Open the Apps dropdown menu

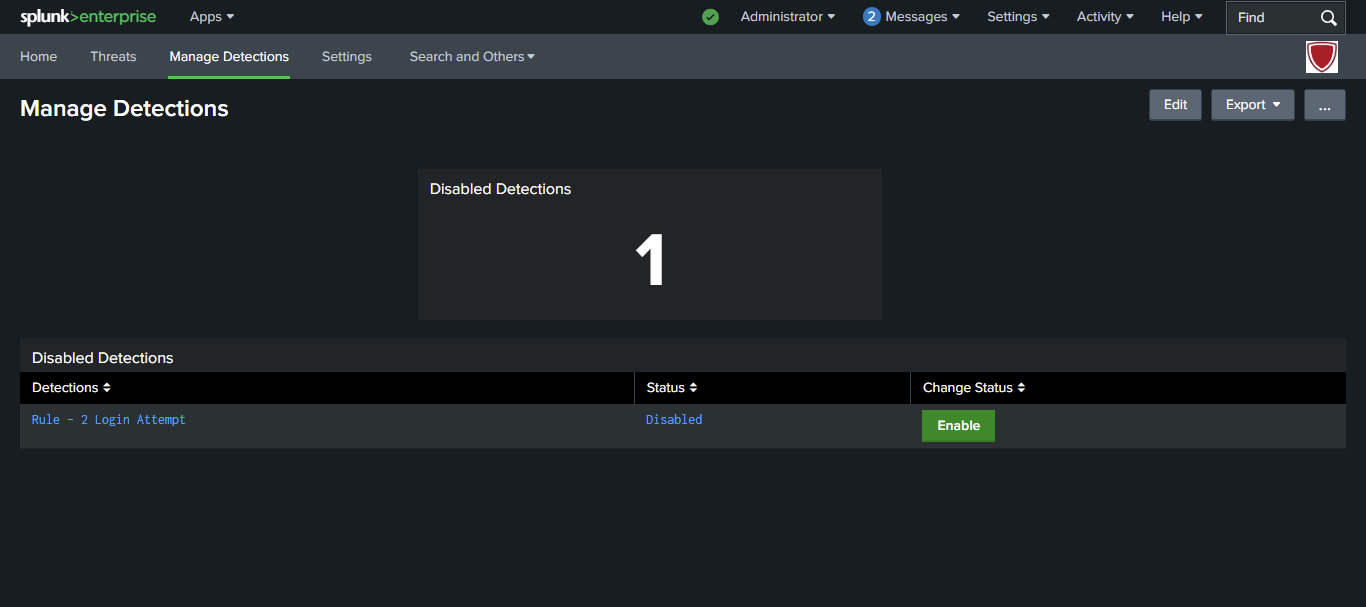(x=212, y=17)
